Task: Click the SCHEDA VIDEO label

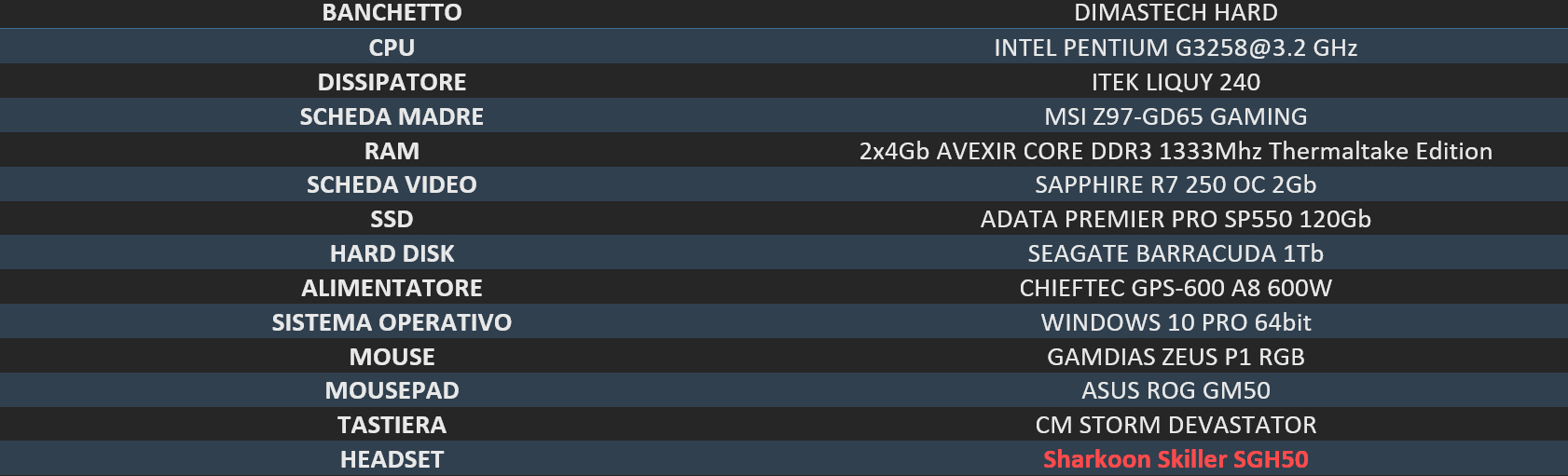Action: pos(392,184)
